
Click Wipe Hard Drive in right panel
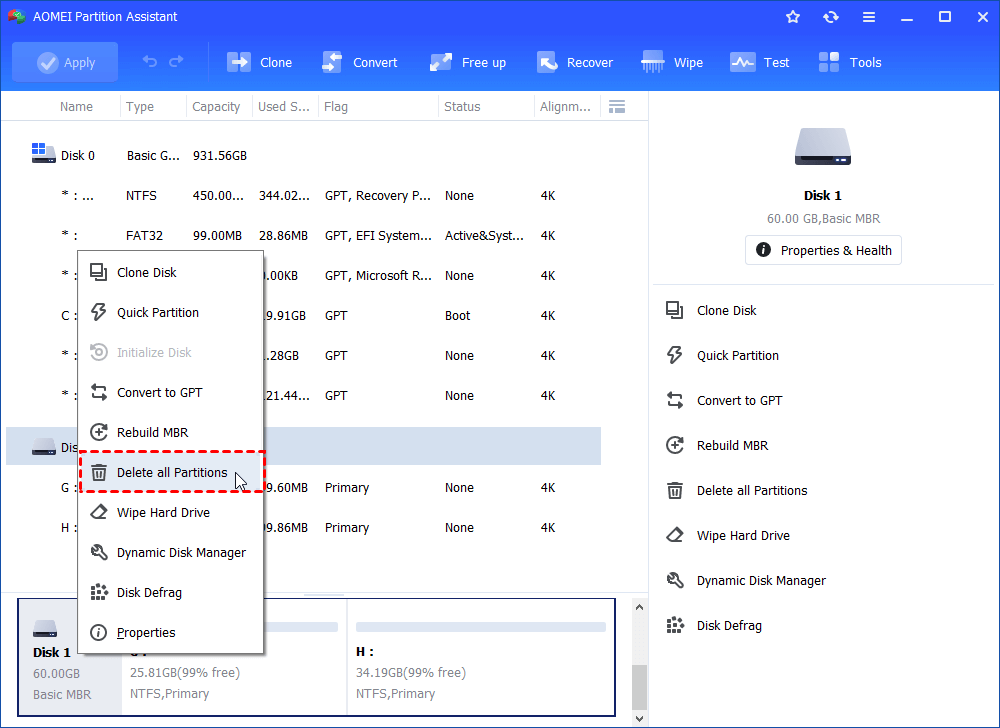coord(727,535)
